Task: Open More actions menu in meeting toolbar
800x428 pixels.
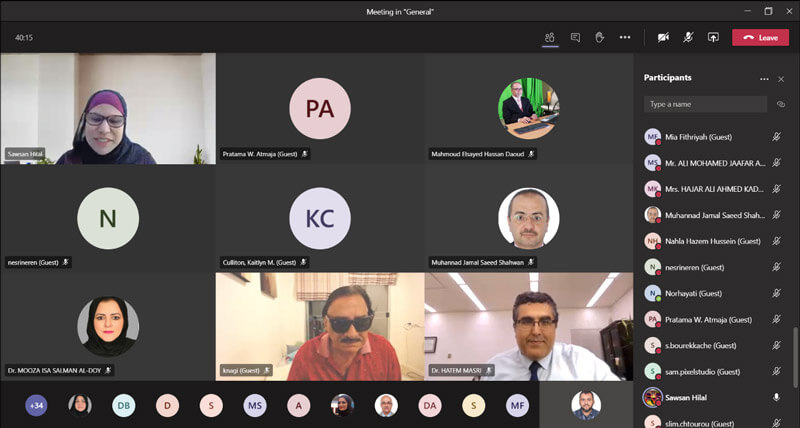Action: coord(625,37)
